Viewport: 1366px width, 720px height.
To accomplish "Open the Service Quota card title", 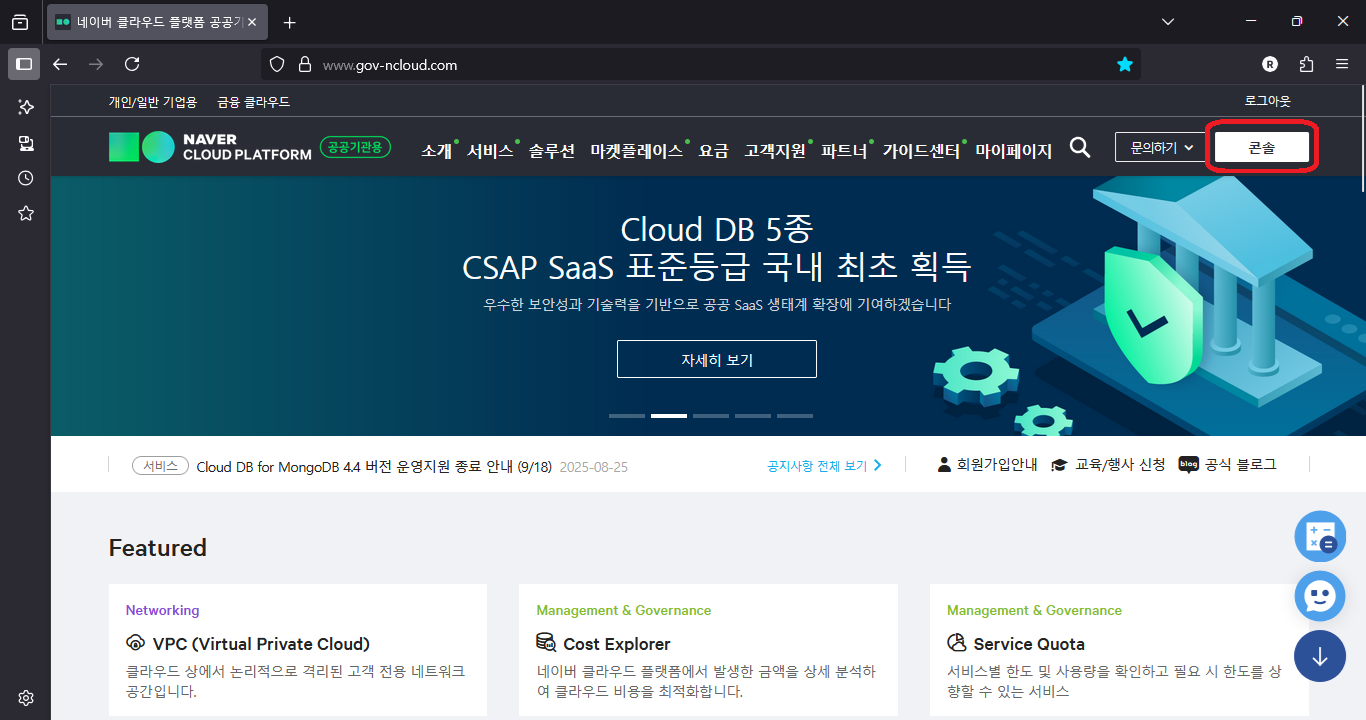I will pyautogui.click(x=1029, y=644).
